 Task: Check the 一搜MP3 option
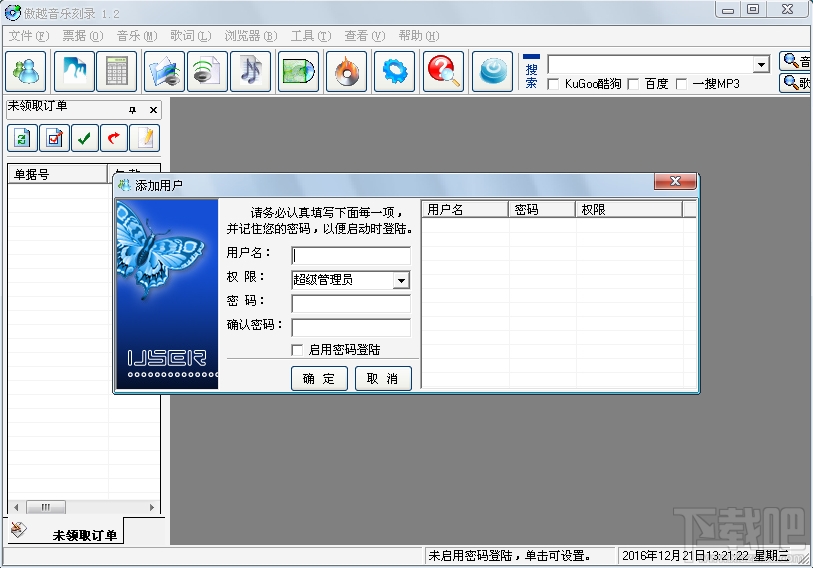click(681, 84)
